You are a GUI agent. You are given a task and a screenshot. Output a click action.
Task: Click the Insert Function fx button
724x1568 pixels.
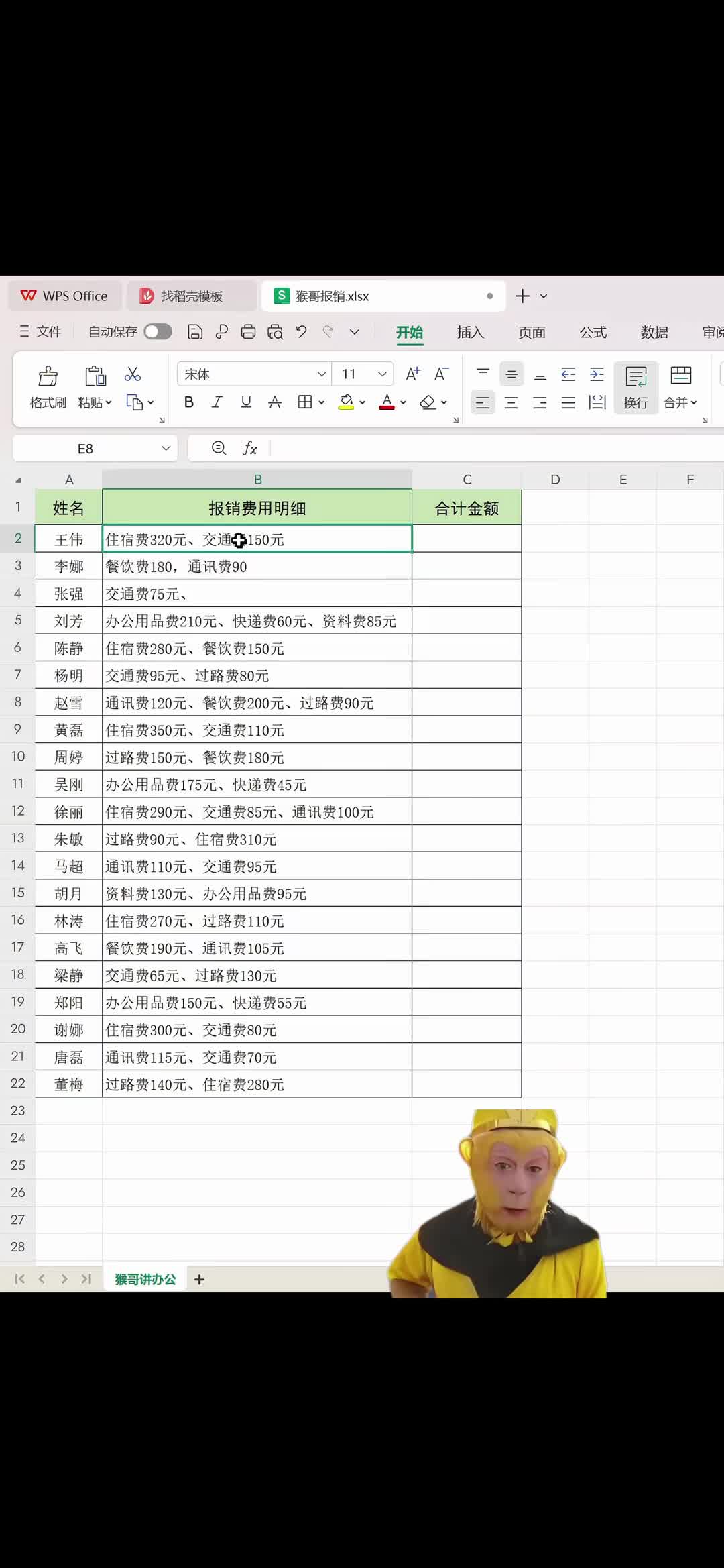(x=250, y=448)
